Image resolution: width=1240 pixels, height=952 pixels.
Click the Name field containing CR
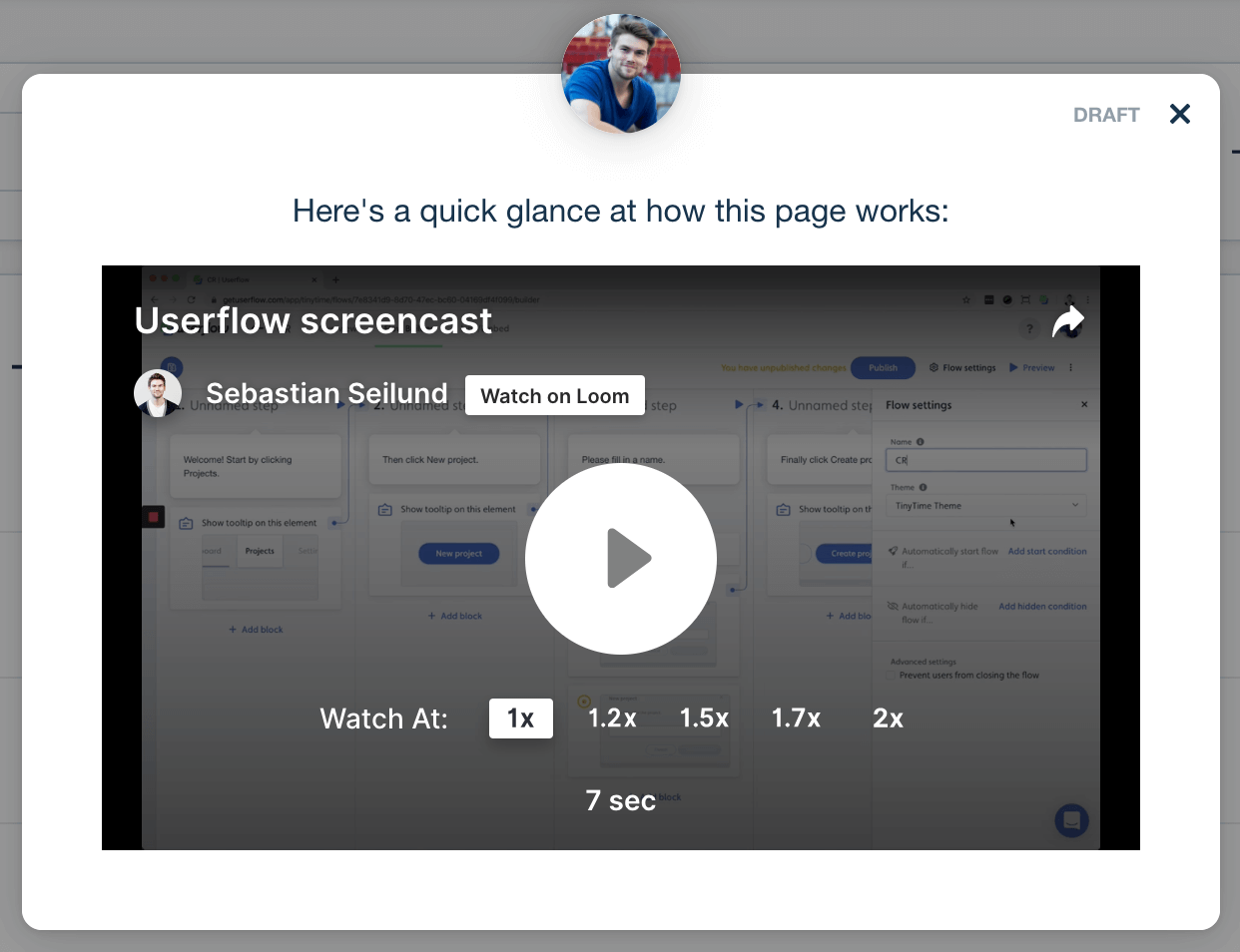tap(985, 460)
